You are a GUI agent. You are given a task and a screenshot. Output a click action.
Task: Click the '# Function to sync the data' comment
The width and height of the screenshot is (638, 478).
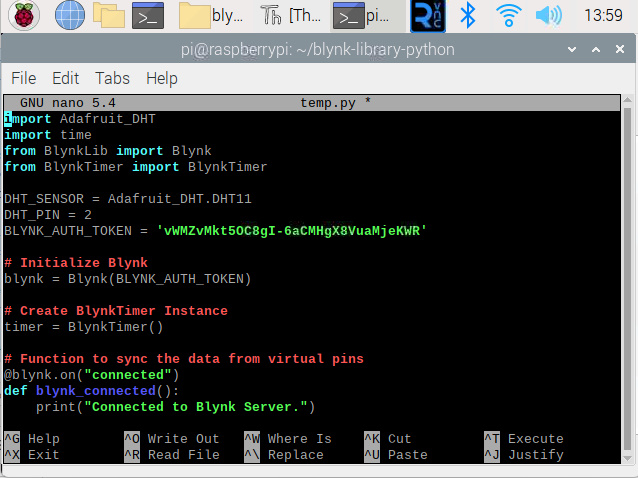[184, 359]
